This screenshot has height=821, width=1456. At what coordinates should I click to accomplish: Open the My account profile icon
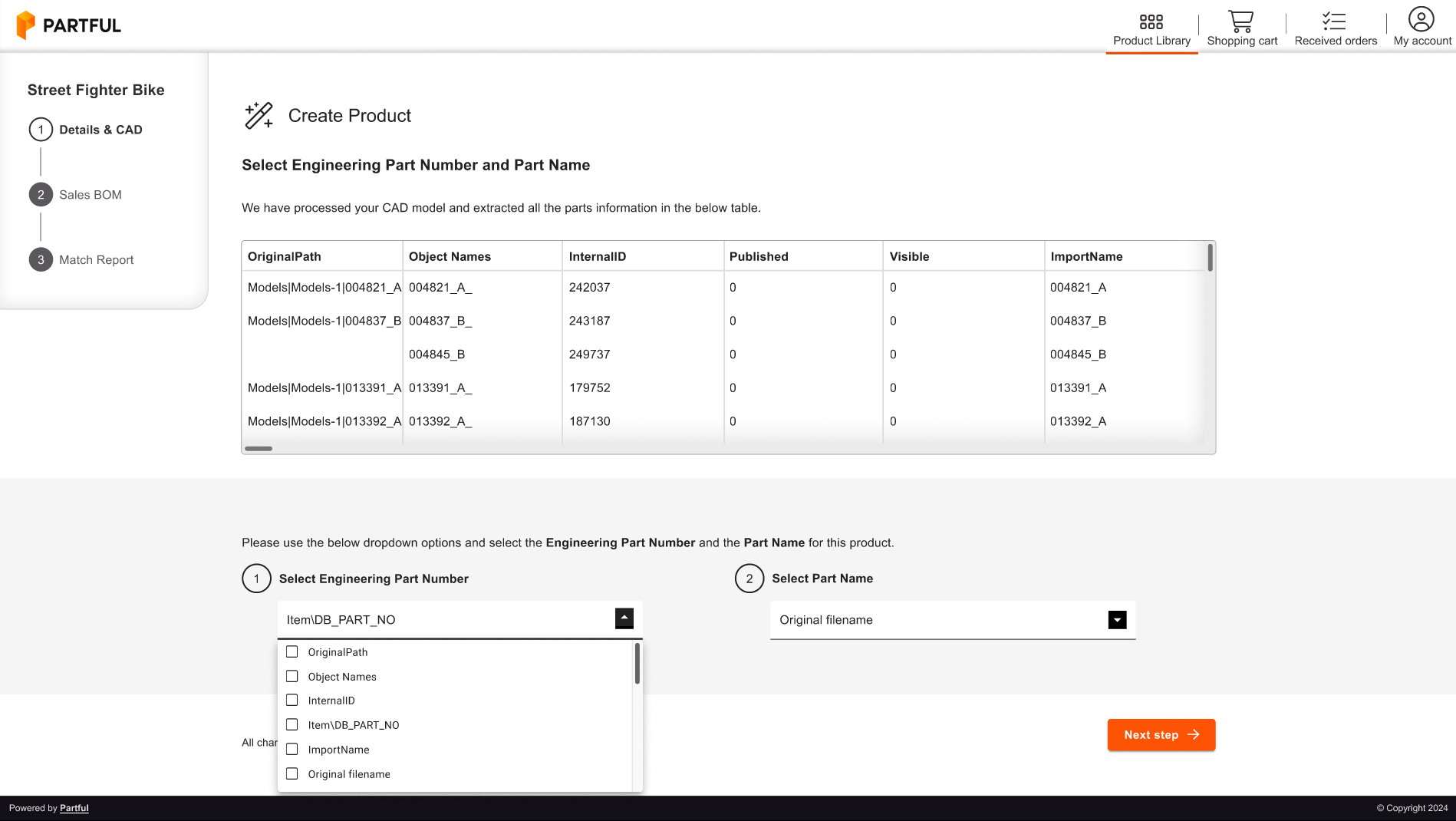(1421, 19)
